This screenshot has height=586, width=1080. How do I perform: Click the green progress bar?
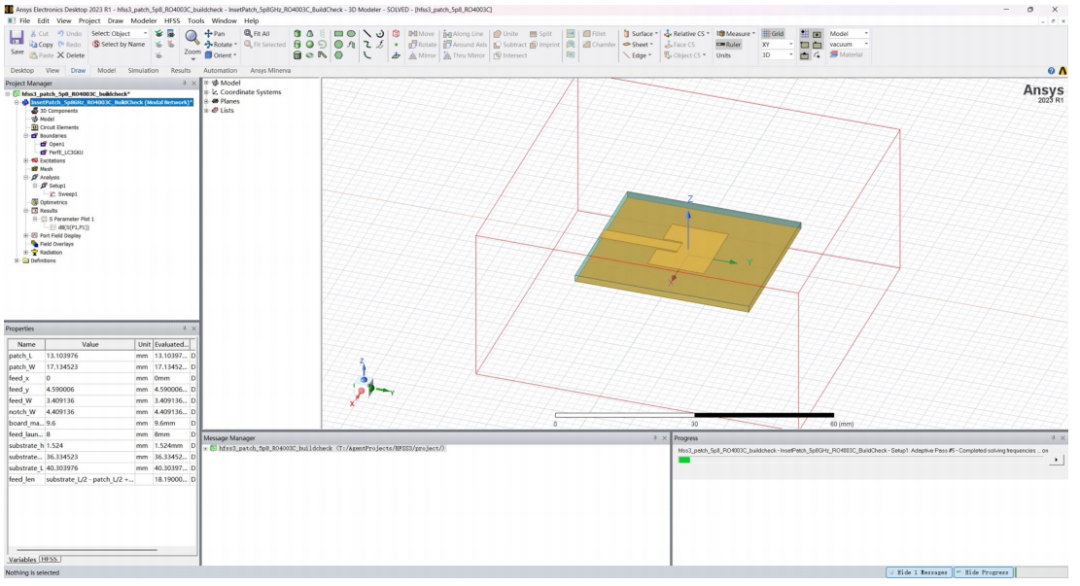(x=685, y=460)
